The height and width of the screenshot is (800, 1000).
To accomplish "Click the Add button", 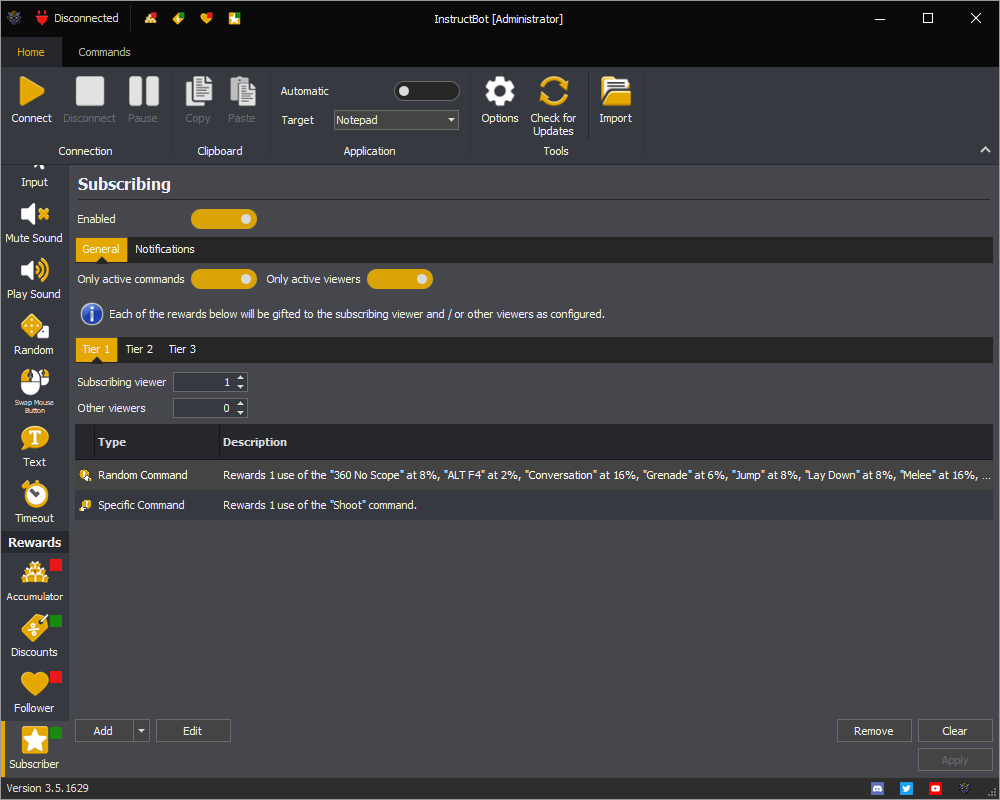I will (x=105, y=731).
